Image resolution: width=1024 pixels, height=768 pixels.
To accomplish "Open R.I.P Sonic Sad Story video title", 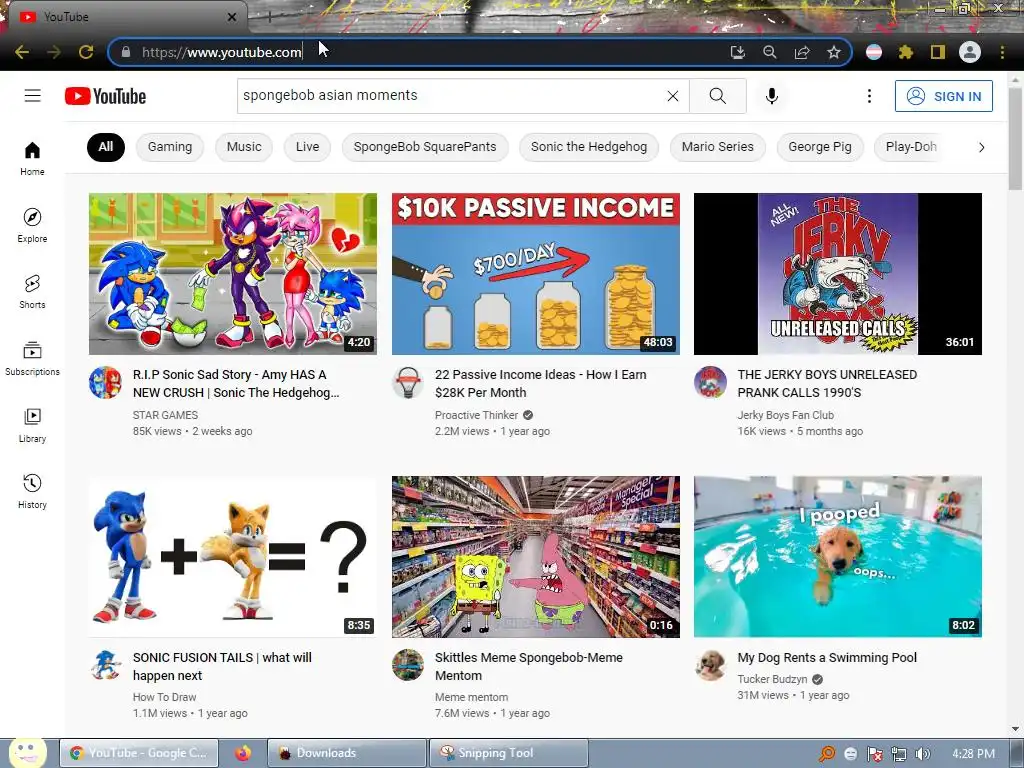I will point(236,383).
